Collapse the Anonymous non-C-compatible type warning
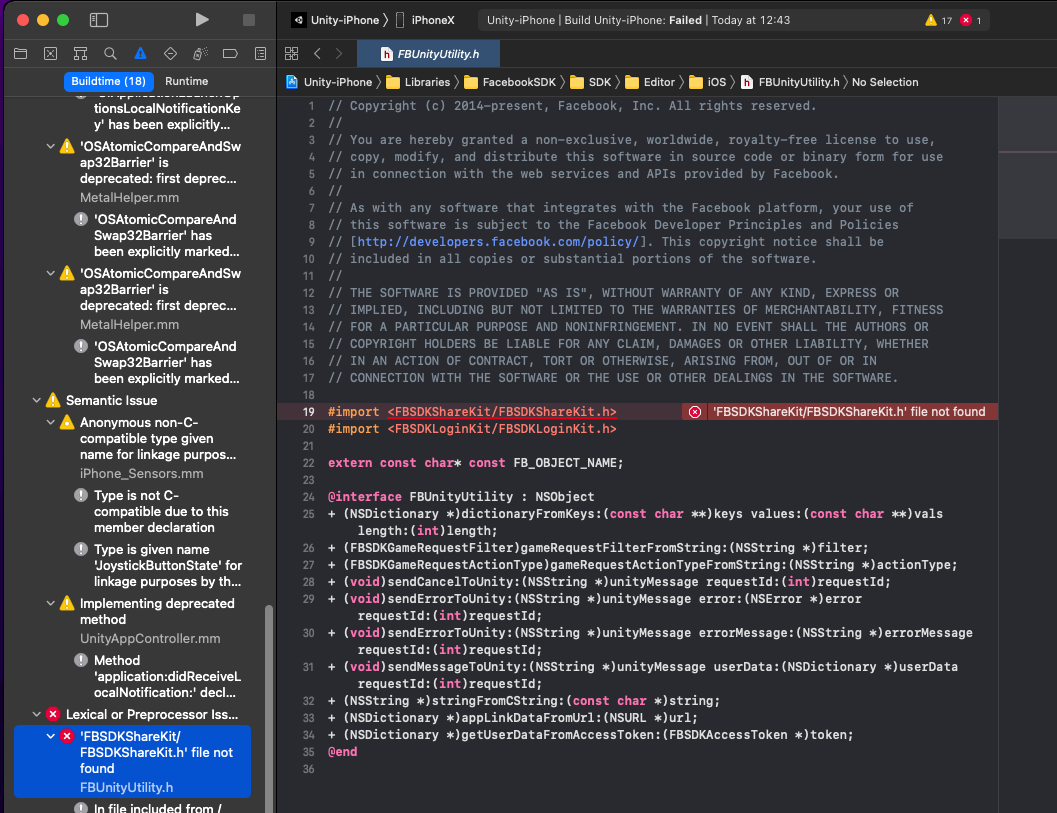Screen dimensions: 1057x813 (x=51, y=422)
